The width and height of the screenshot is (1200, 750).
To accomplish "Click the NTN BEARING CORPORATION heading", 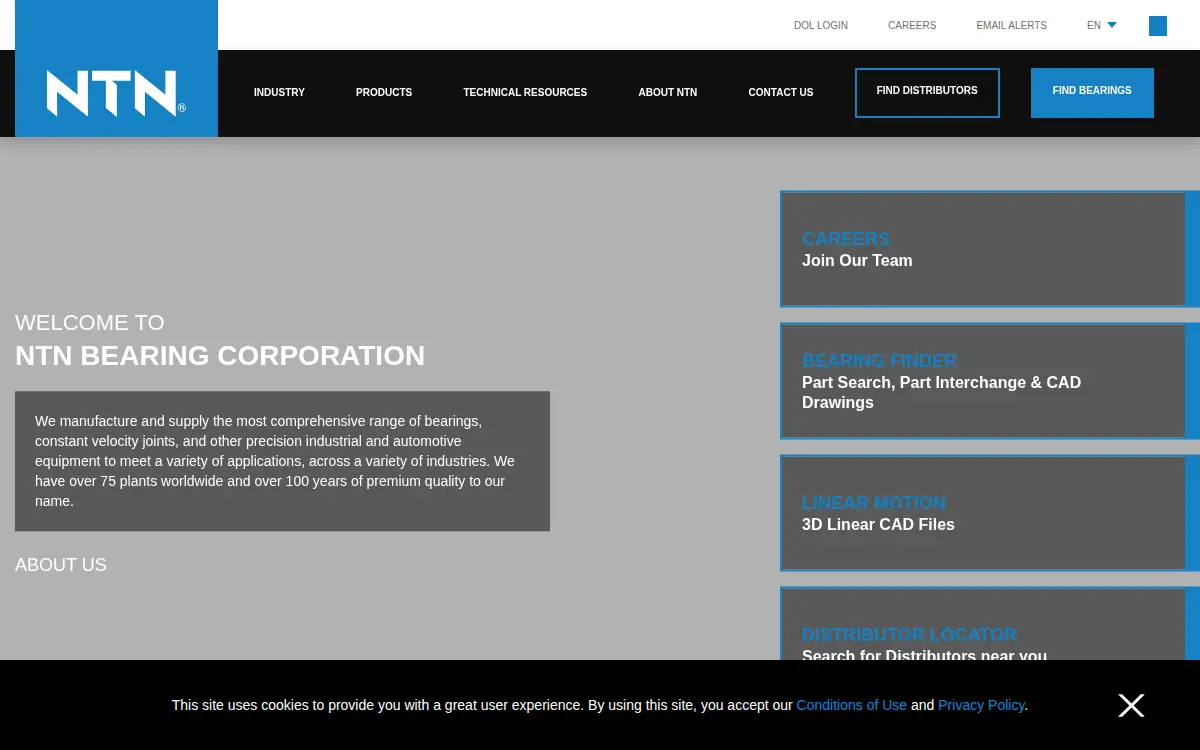I will (x=220, y=356).
